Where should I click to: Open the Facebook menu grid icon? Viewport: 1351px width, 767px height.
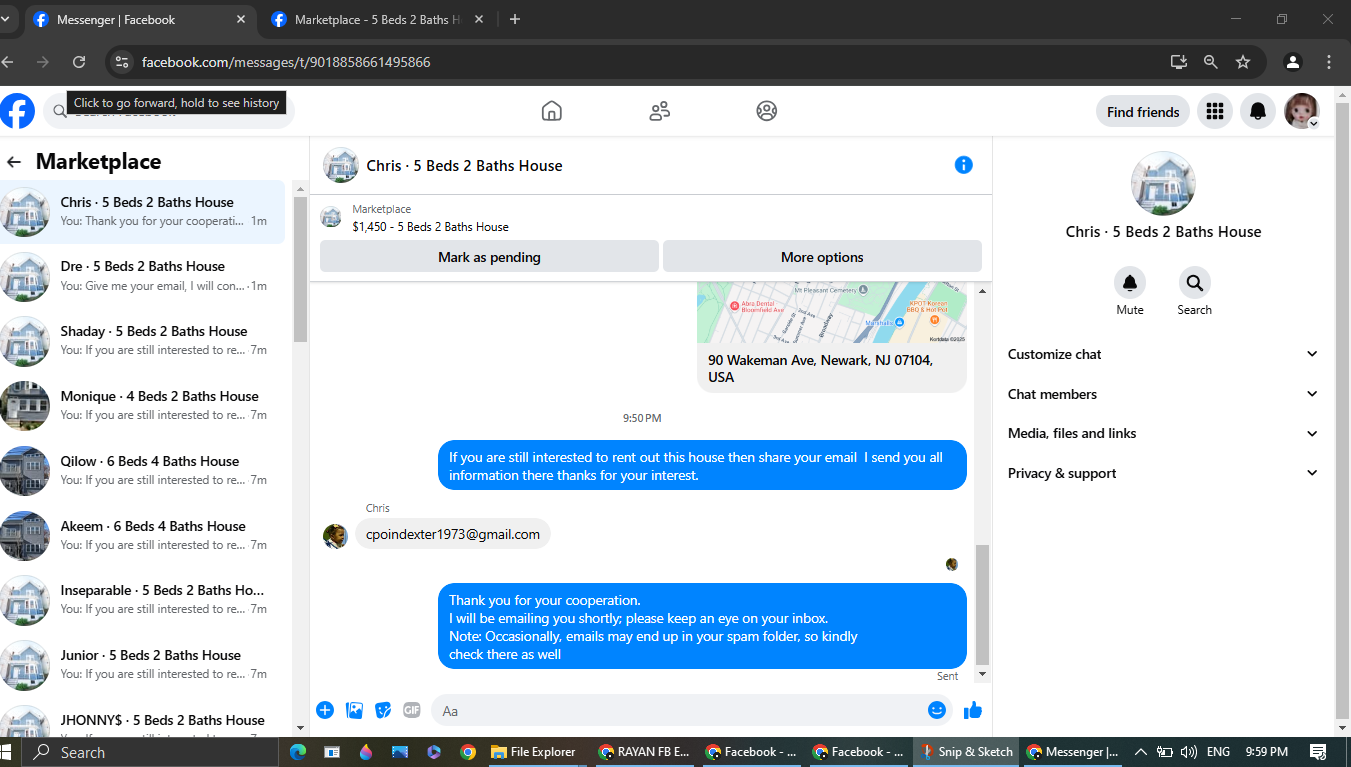1215,112
